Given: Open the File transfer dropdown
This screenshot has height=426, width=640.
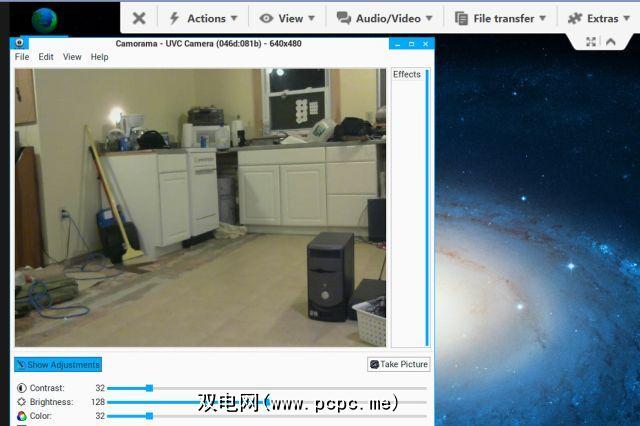Looking at the screenshot, I should click(500, 18).
